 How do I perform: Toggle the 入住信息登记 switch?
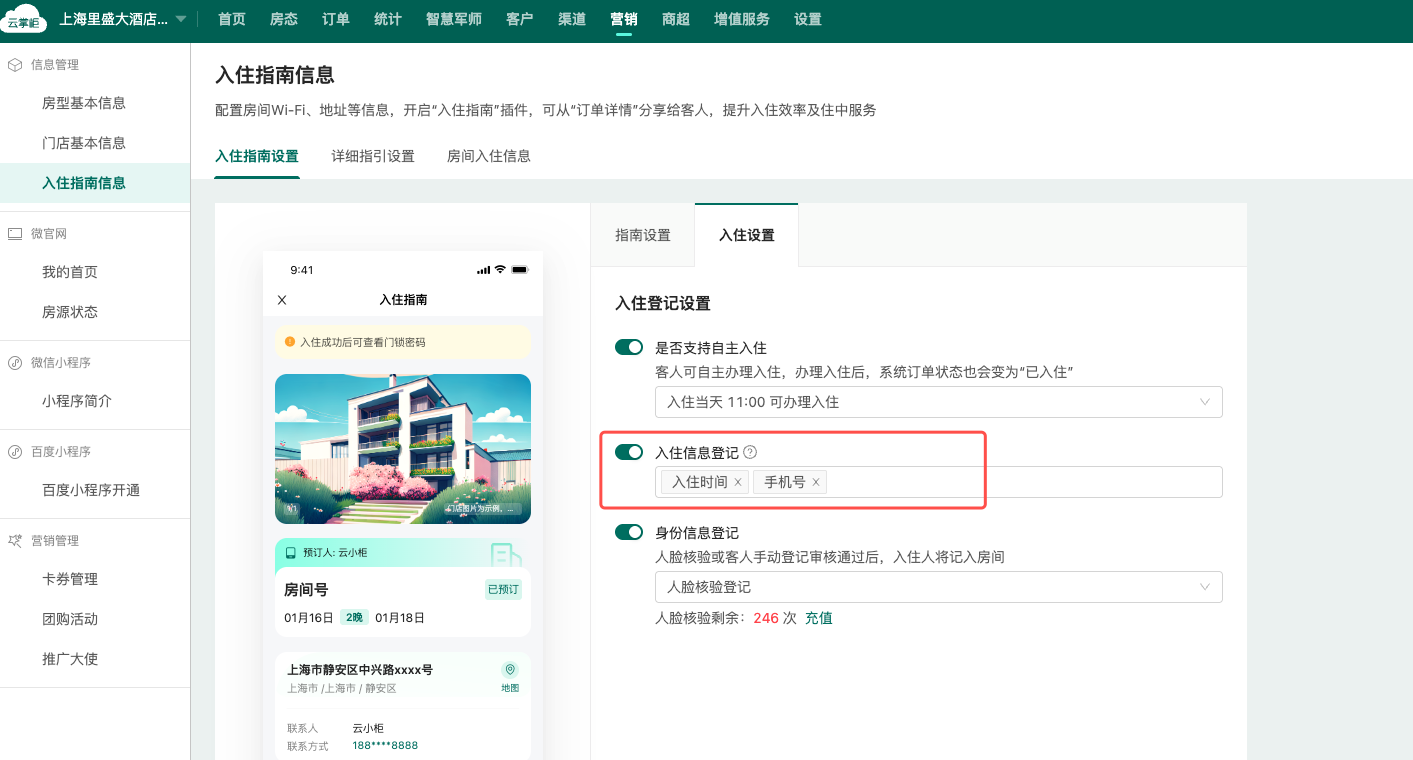click(629, 452)
